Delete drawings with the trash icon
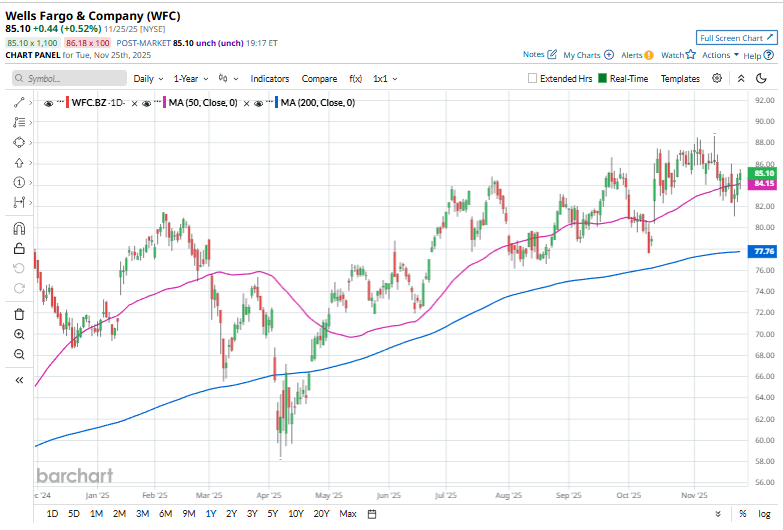Image resolution: width=783 pixels, height=530 pixels. [x=19, y=314]
